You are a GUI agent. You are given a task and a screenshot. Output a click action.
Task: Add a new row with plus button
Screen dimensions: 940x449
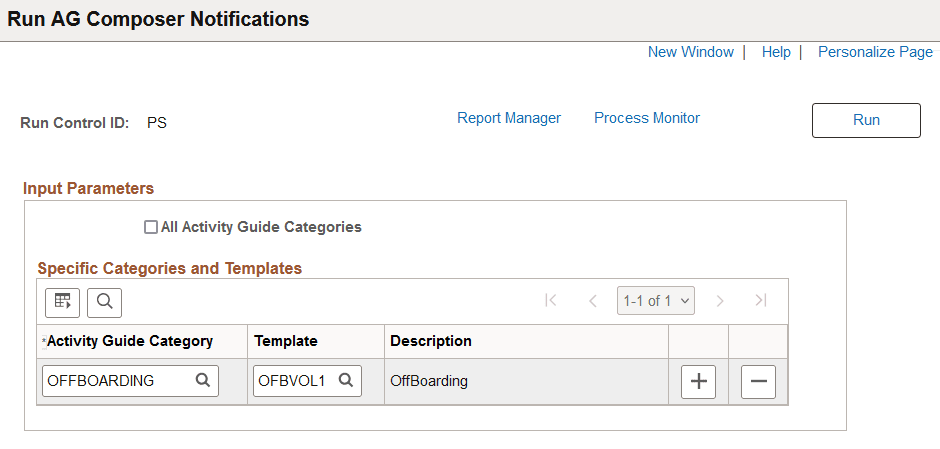tap(698, 381)
